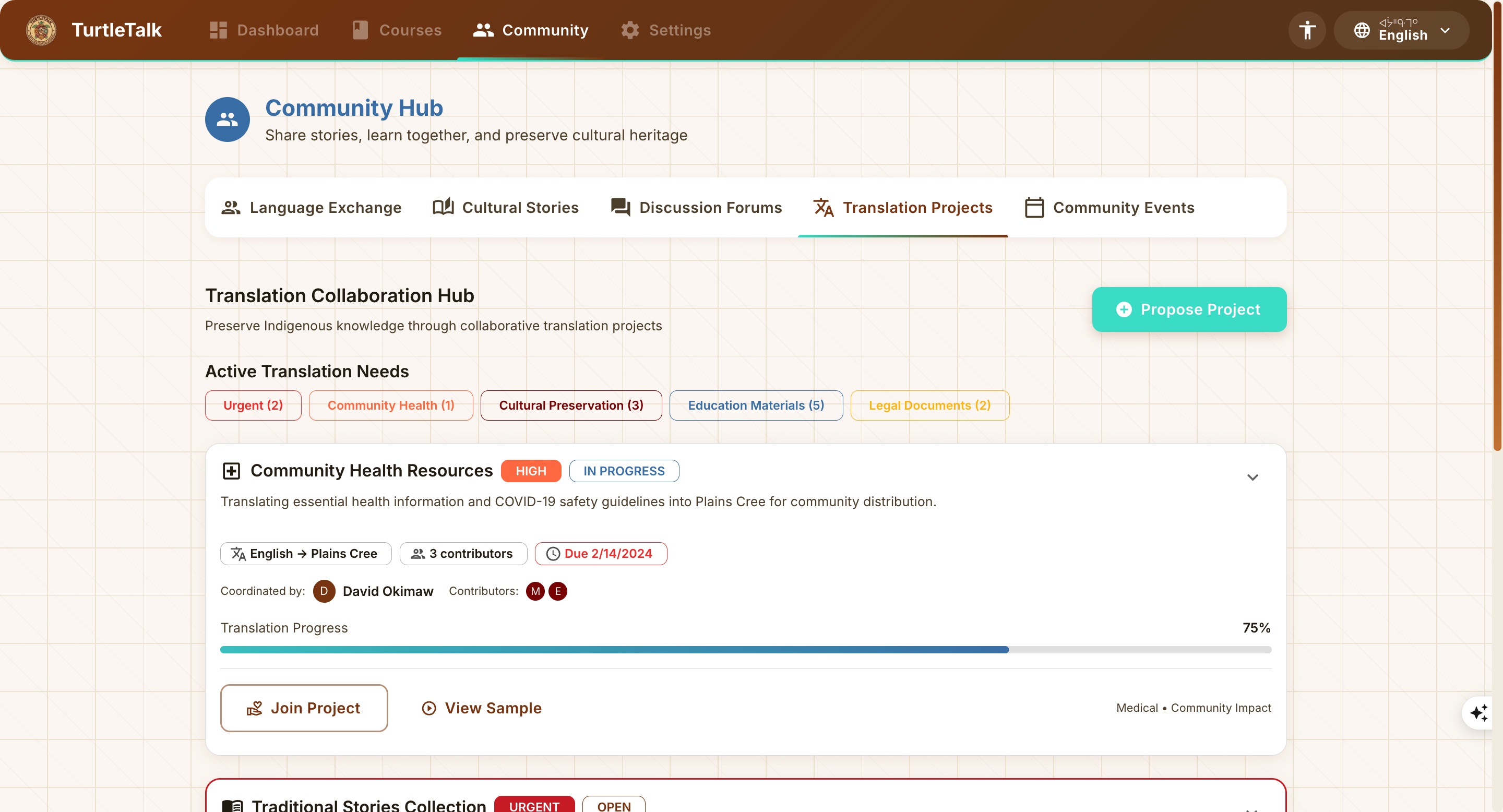Click the Propose Project button
Screen dimensions: 1503x812
click(1188, 309)
